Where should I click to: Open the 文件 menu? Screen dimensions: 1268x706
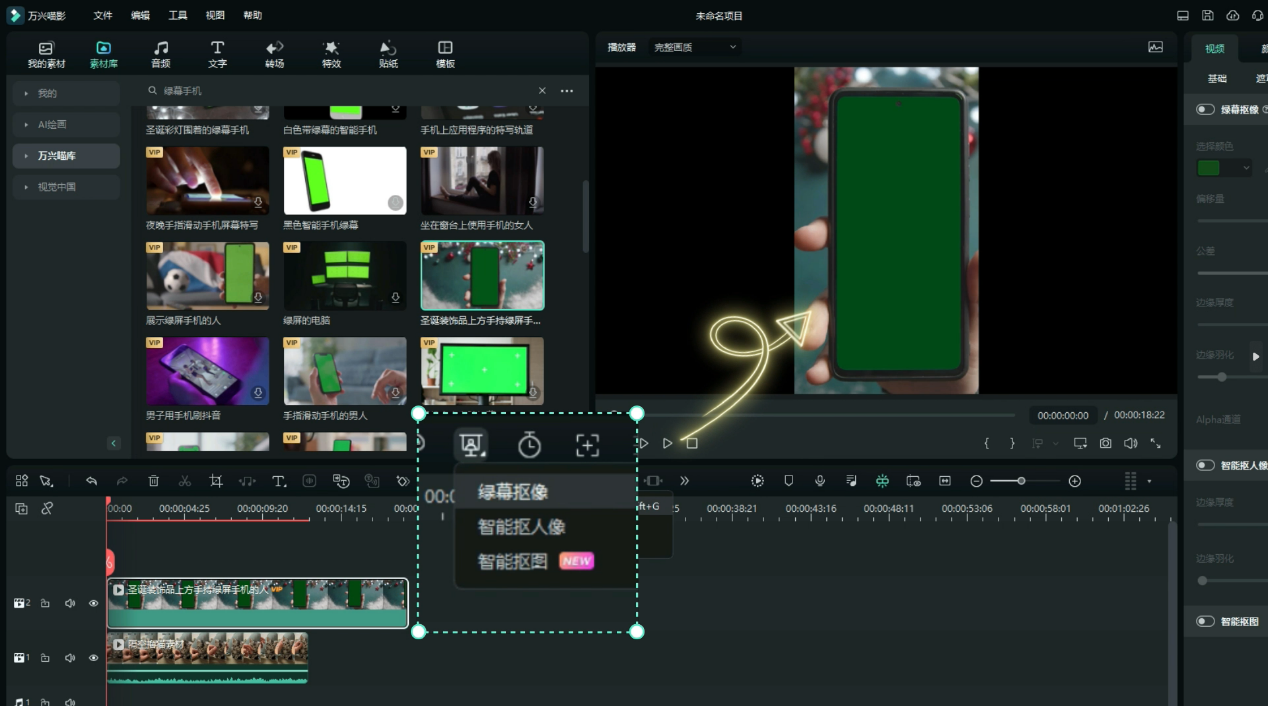click(103, 16)
